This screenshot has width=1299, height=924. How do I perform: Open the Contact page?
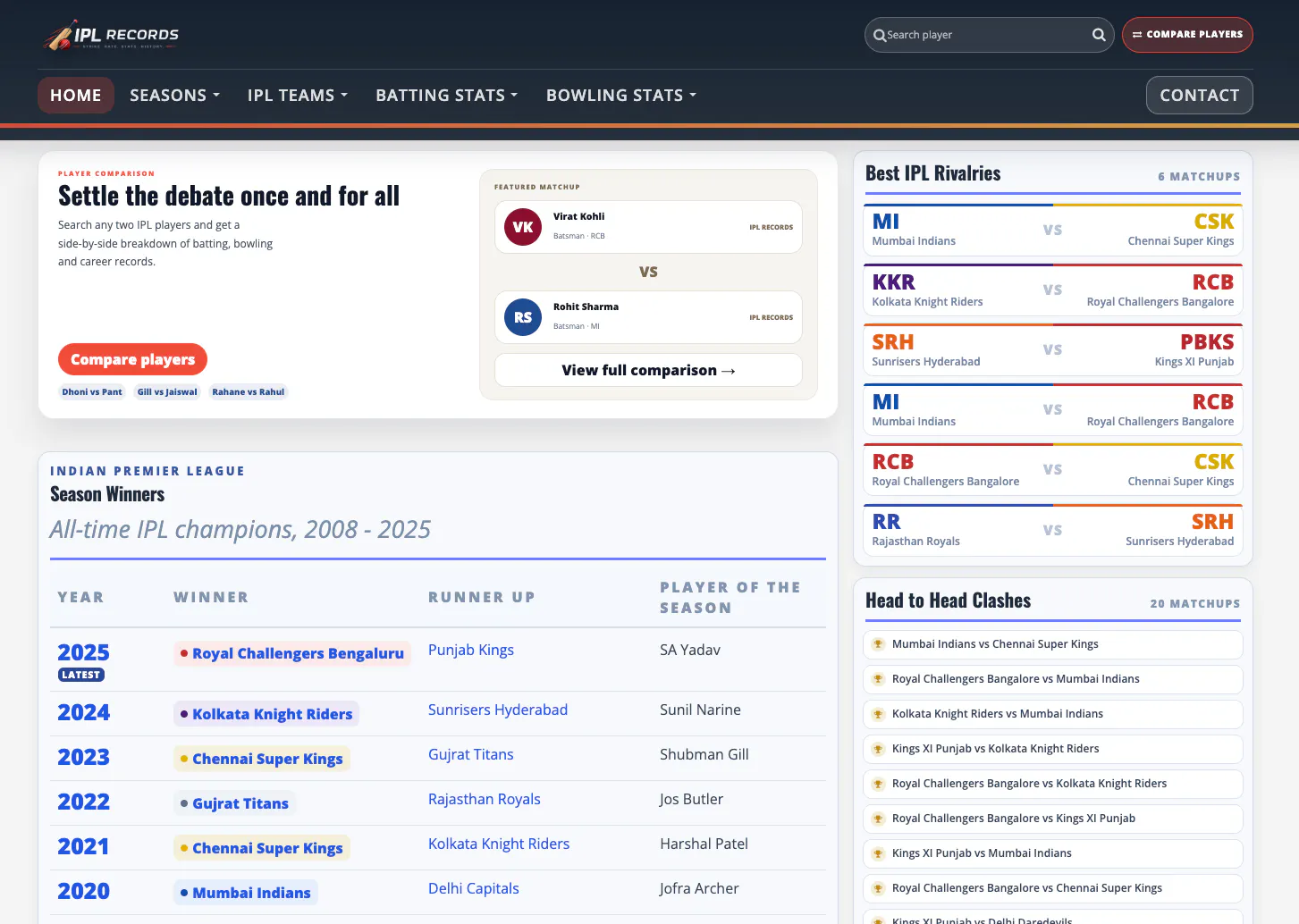[1200, 96]
